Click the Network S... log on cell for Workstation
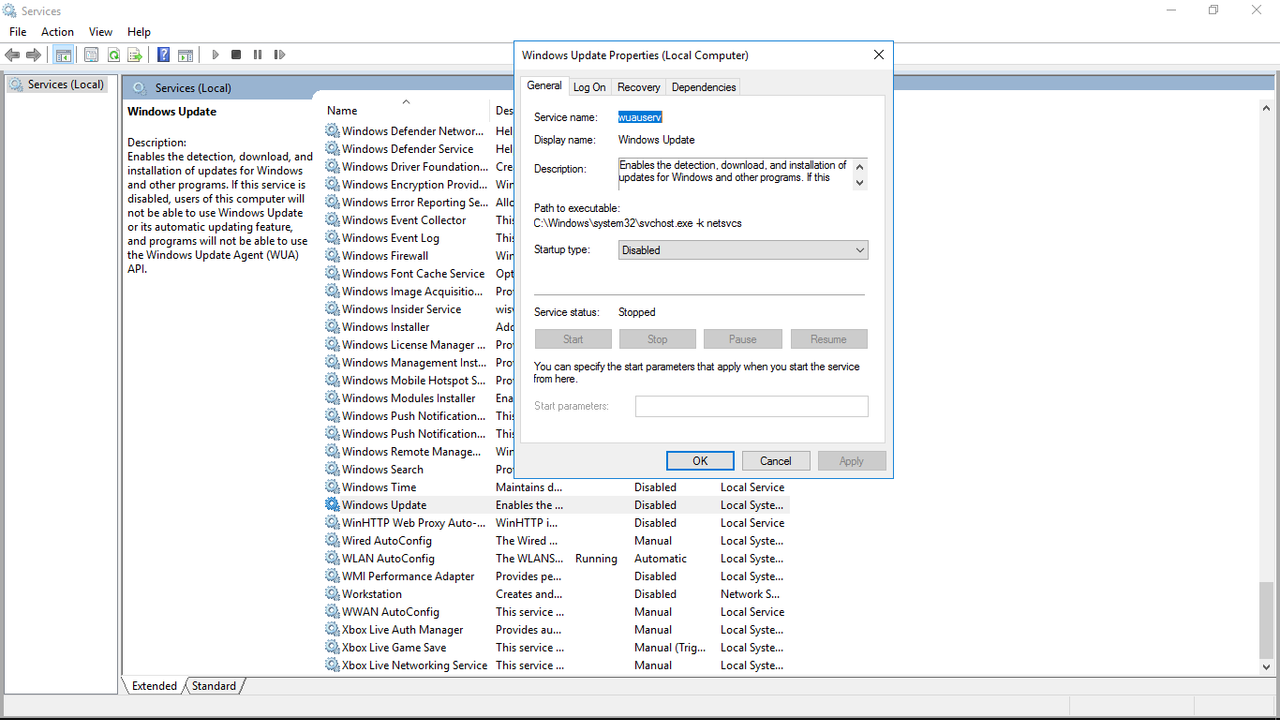The image size is (1280, 720). click(749, 594)
